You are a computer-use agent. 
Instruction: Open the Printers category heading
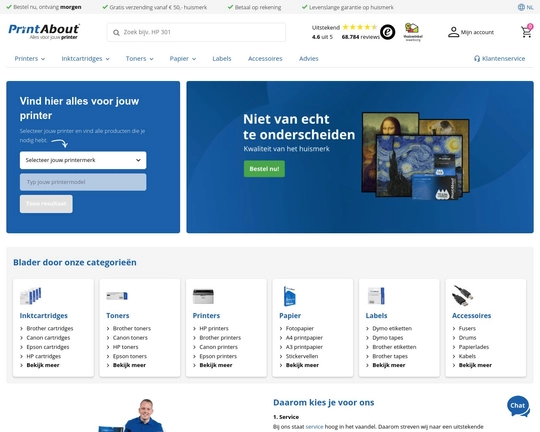(x=206, y=316)
